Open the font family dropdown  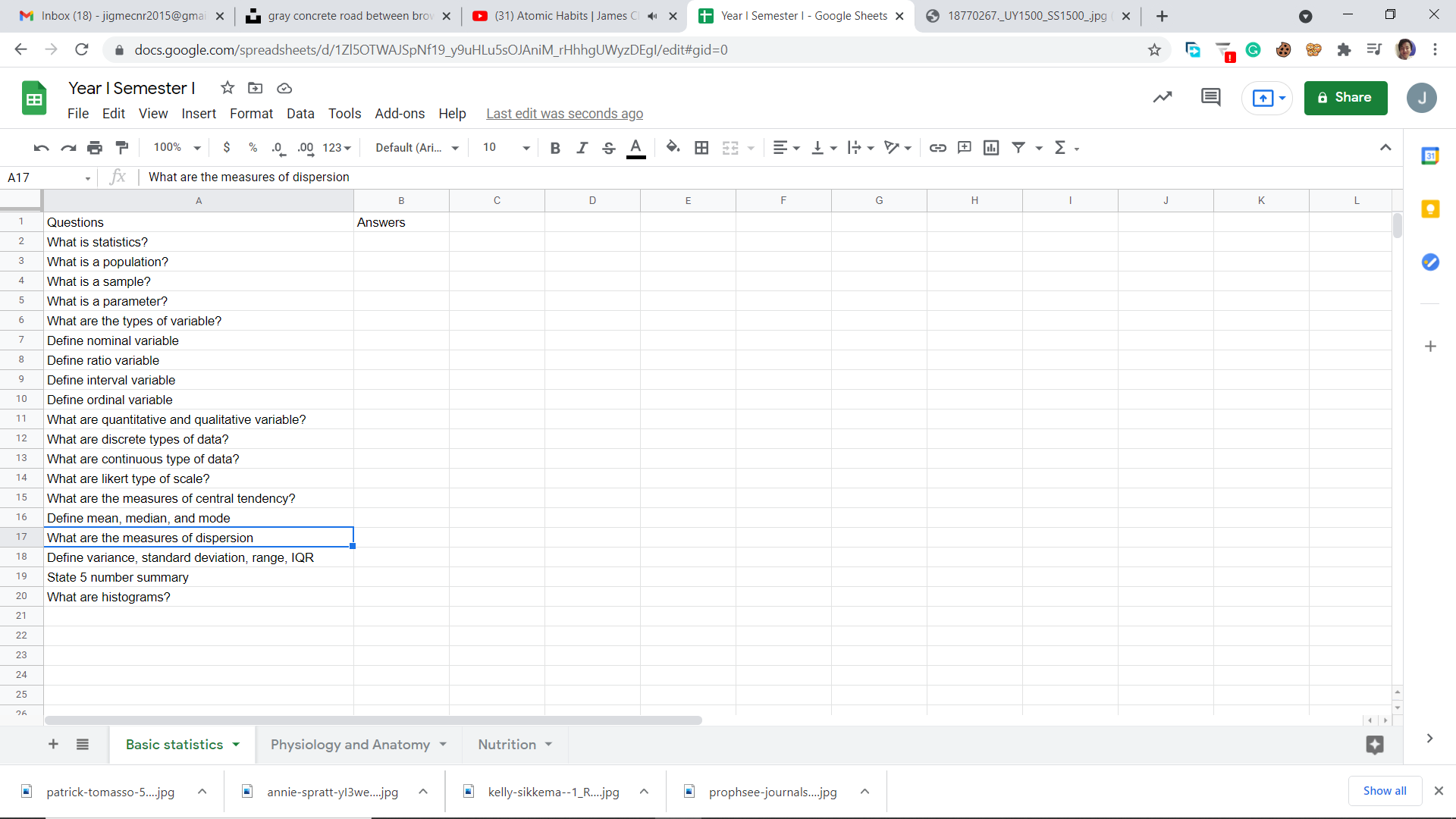[x=417, y=148]
